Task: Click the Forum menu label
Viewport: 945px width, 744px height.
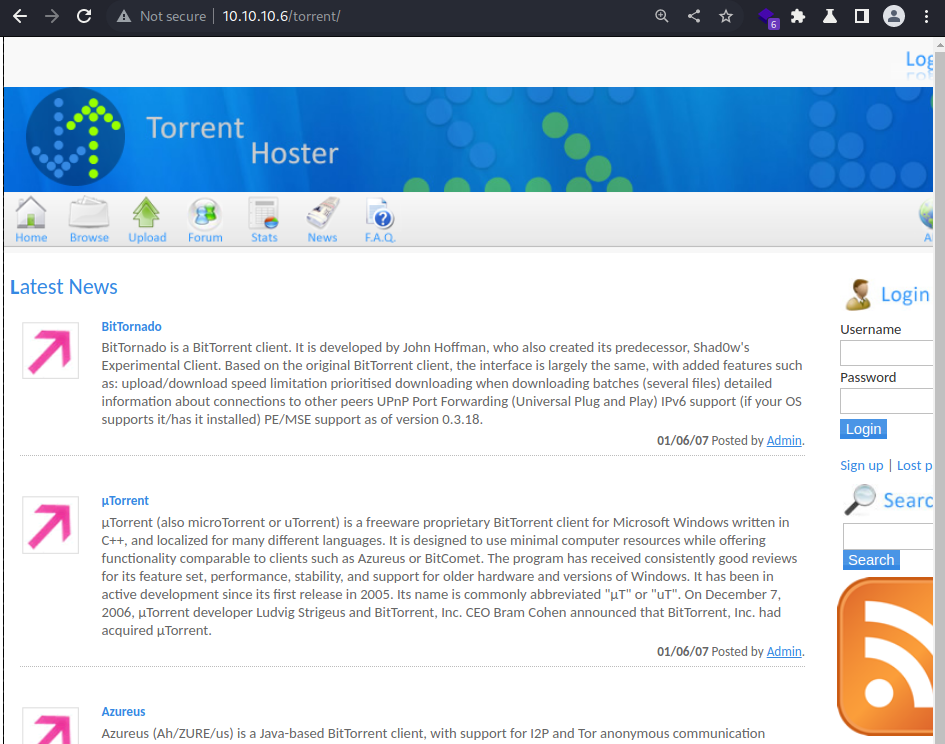Action: point(205,238)
